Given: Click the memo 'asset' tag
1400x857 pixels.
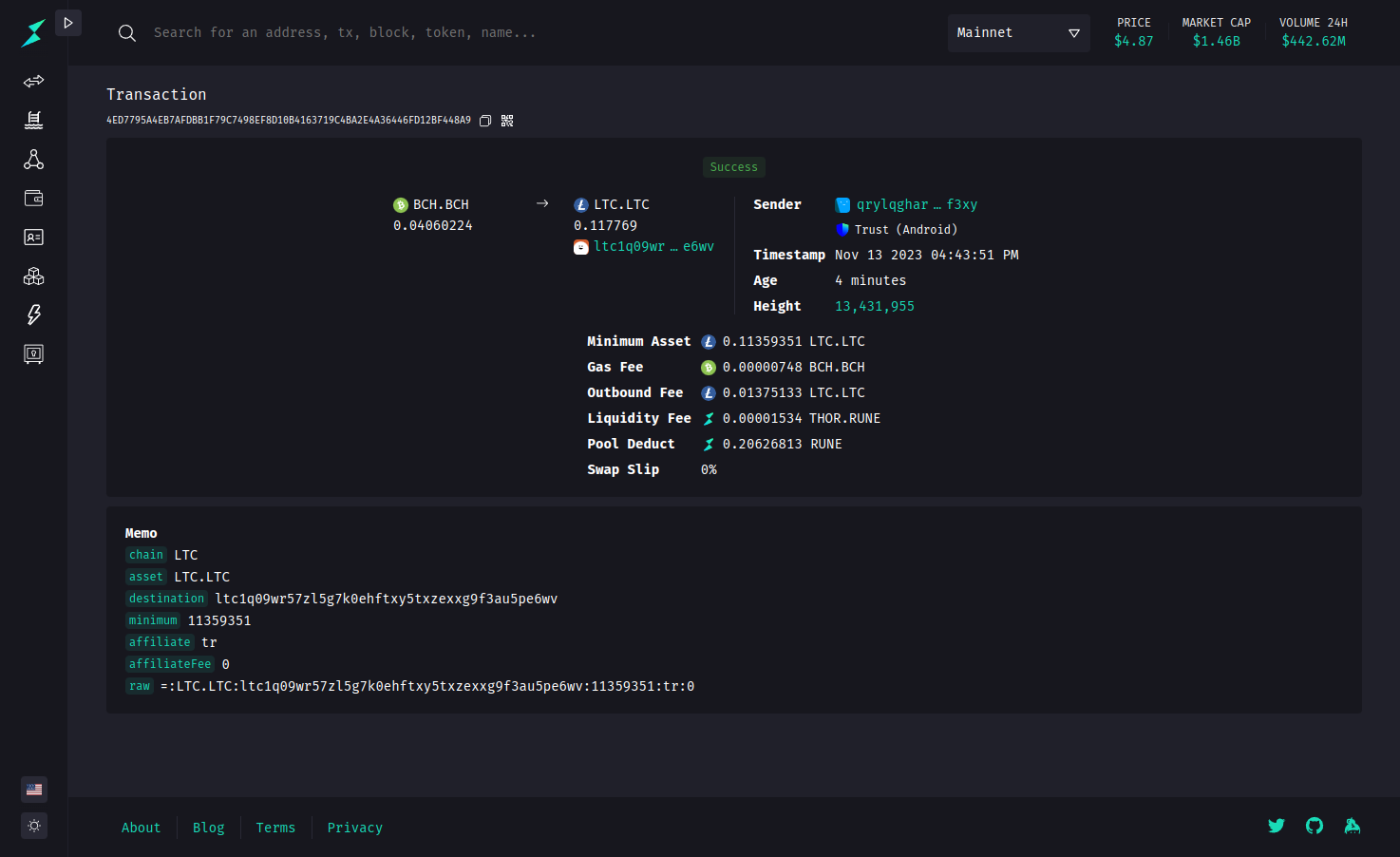Looking at the screenshot, I should (x=146, y=577).
